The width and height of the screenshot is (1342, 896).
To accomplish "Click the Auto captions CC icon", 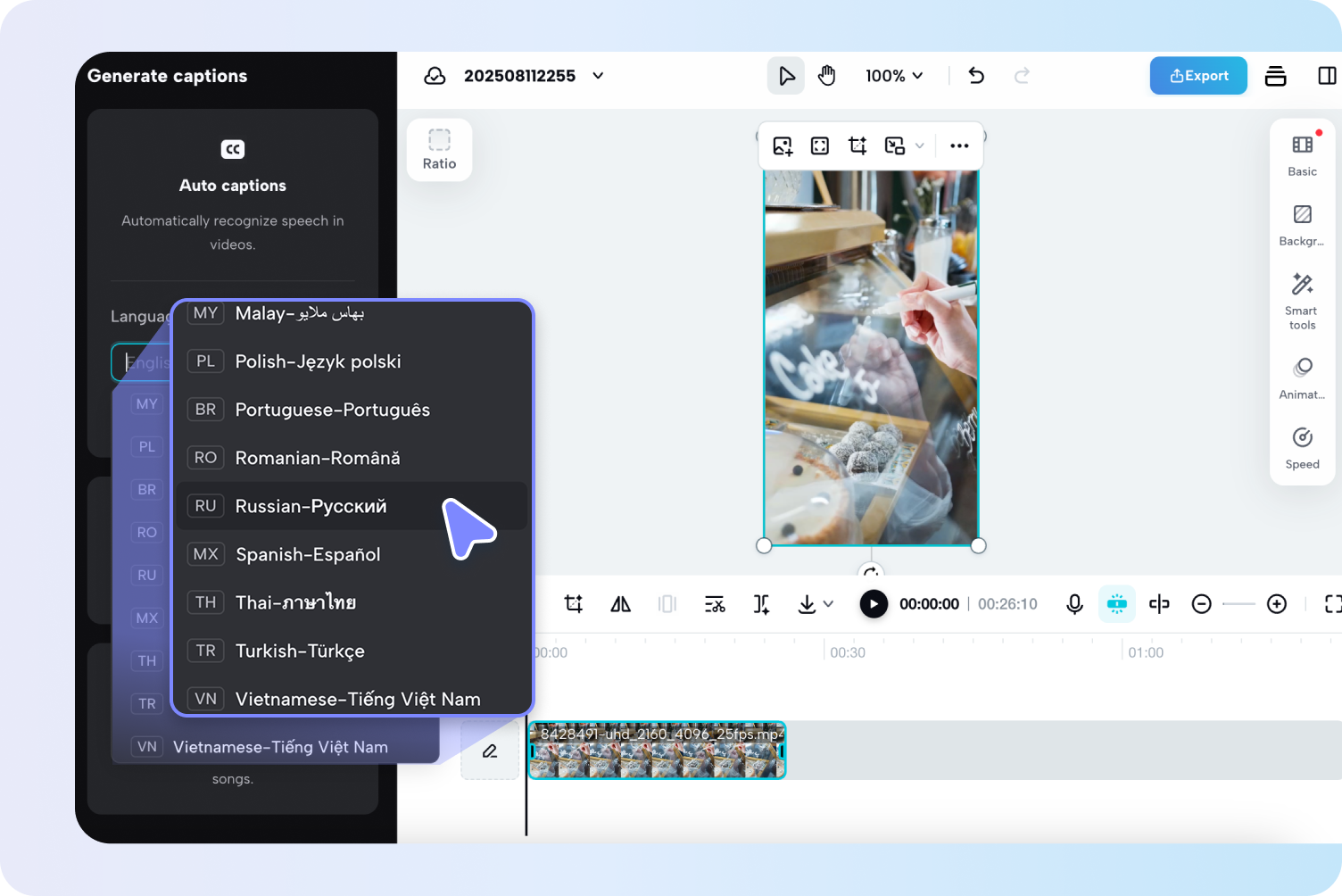I will click(x=233, y=149).
